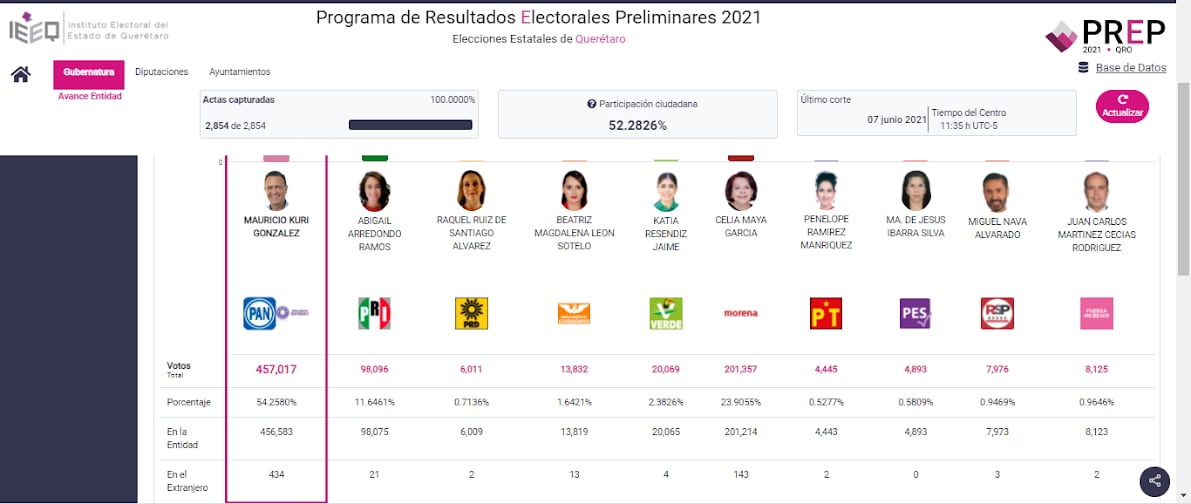Screen dimensions: 1191x504
Task: Click the Movimiento Ciudadano logo
Action: click(574, 313)
